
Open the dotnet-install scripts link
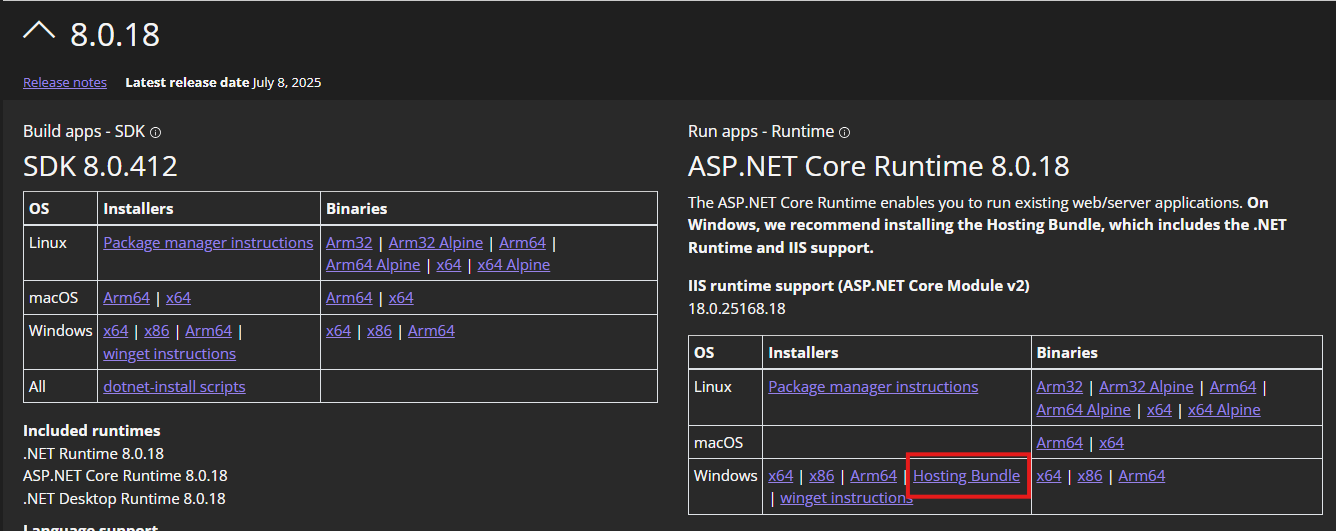point(174,386)
